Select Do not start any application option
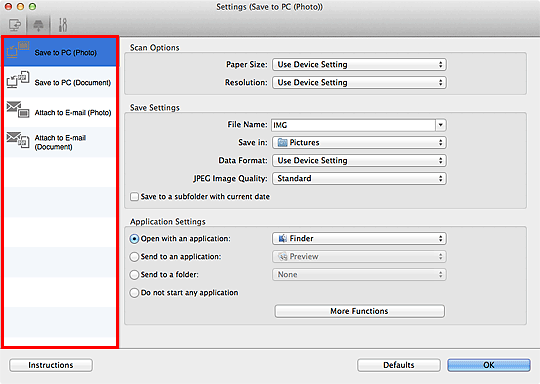The height and width of the screenshot is (384, 540). click(134, 293)
